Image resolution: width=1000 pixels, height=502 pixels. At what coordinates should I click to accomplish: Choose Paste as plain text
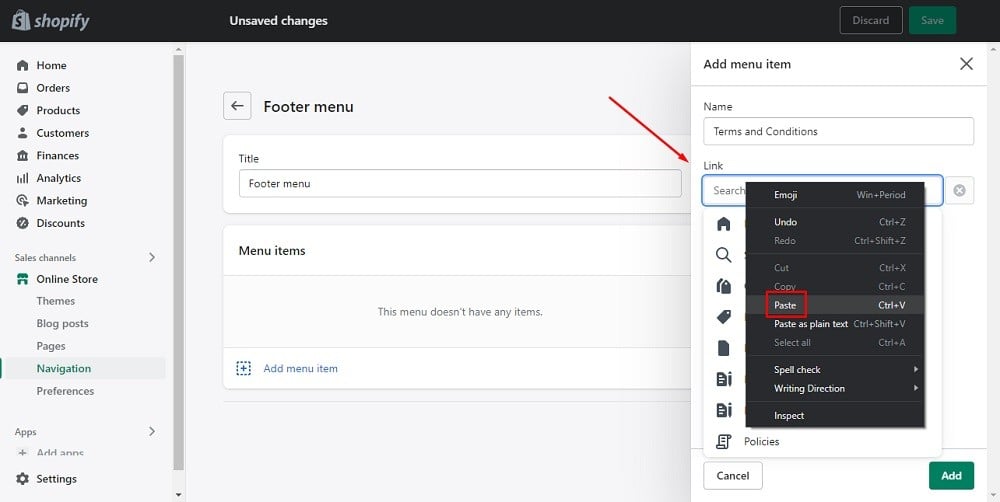(835, 324)
